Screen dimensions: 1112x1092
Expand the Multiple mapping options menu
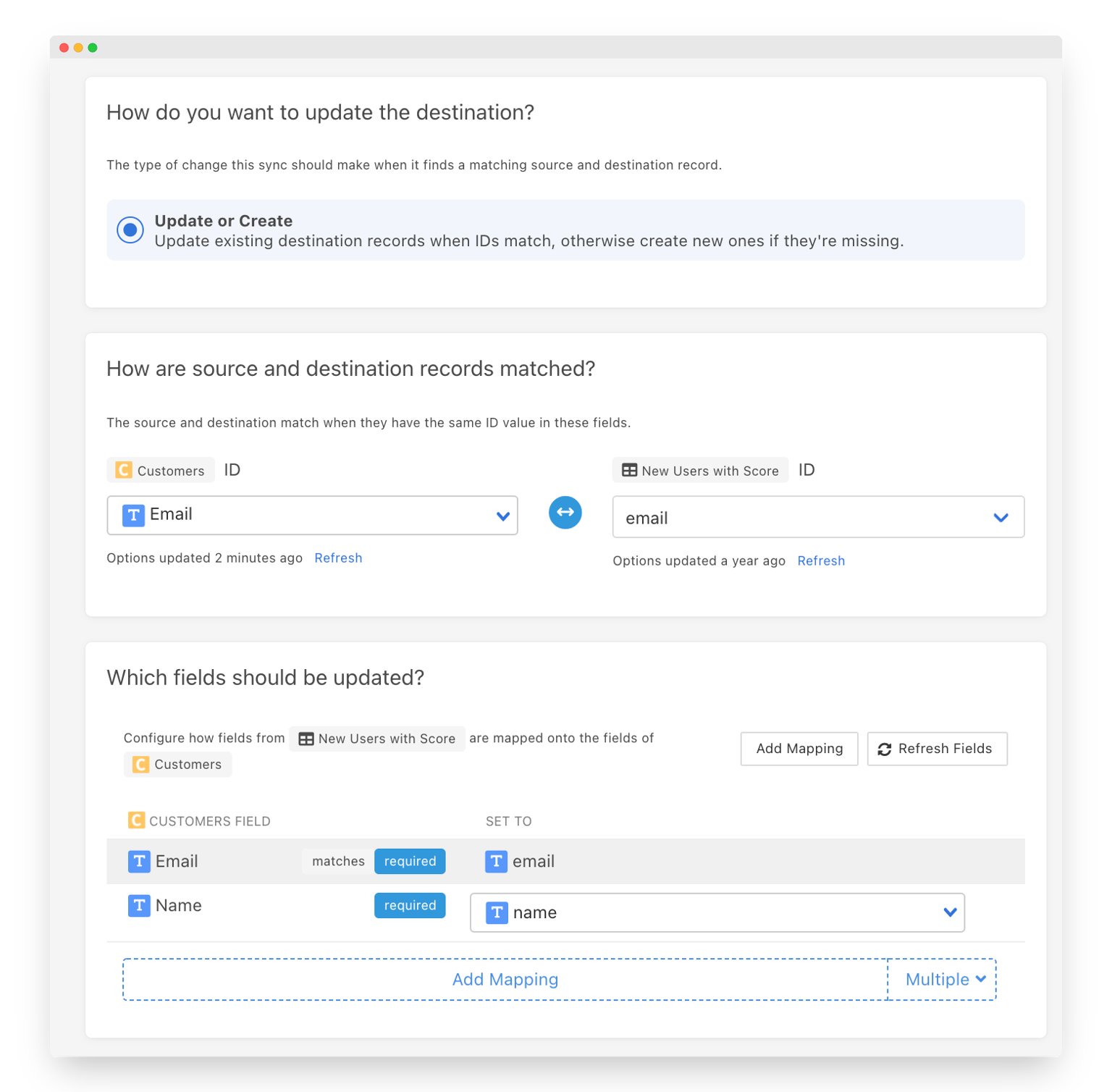[943, 980]
